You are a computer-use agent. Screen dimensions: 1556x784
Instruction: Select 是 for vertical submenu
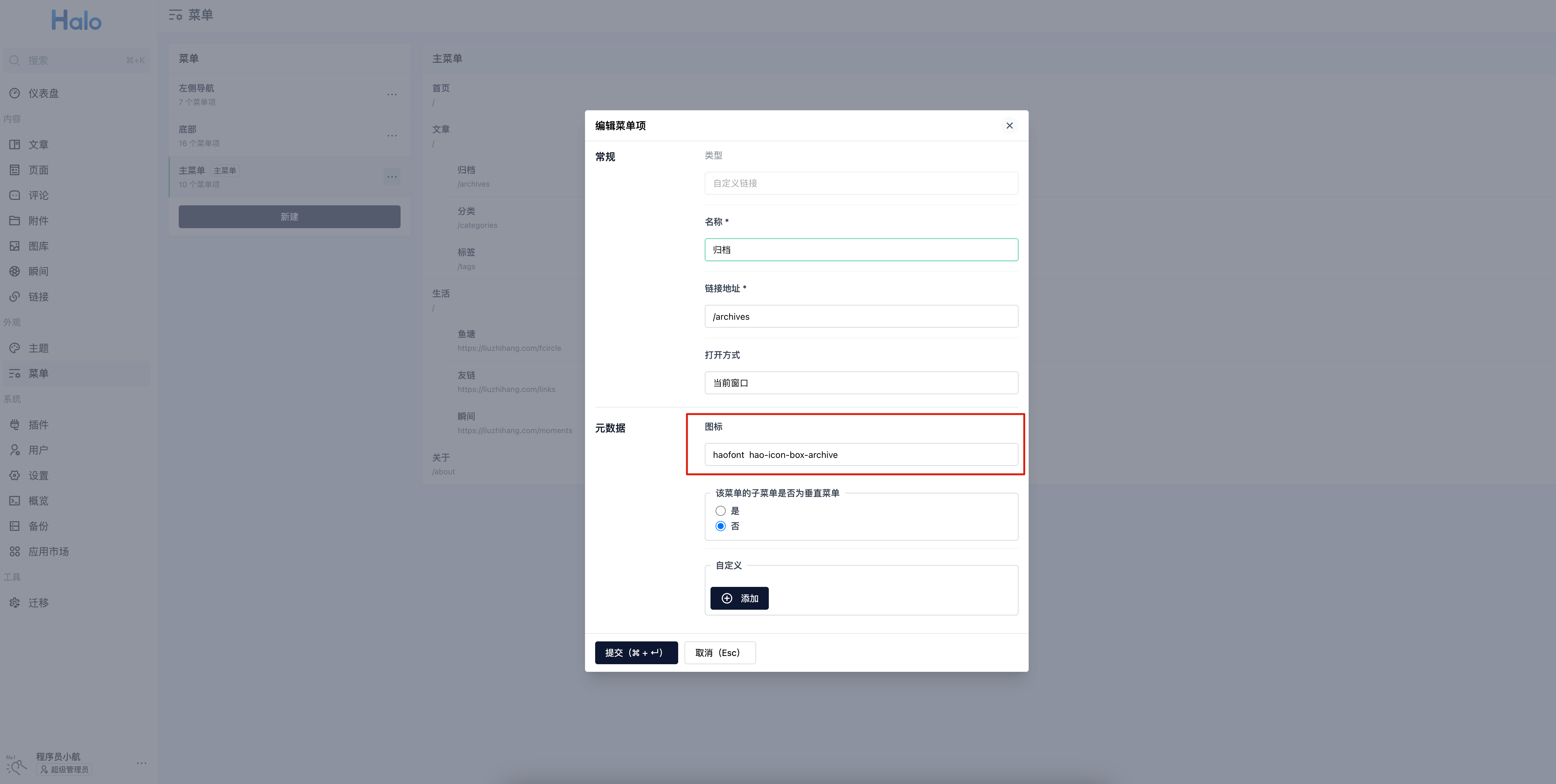(720, 511)
